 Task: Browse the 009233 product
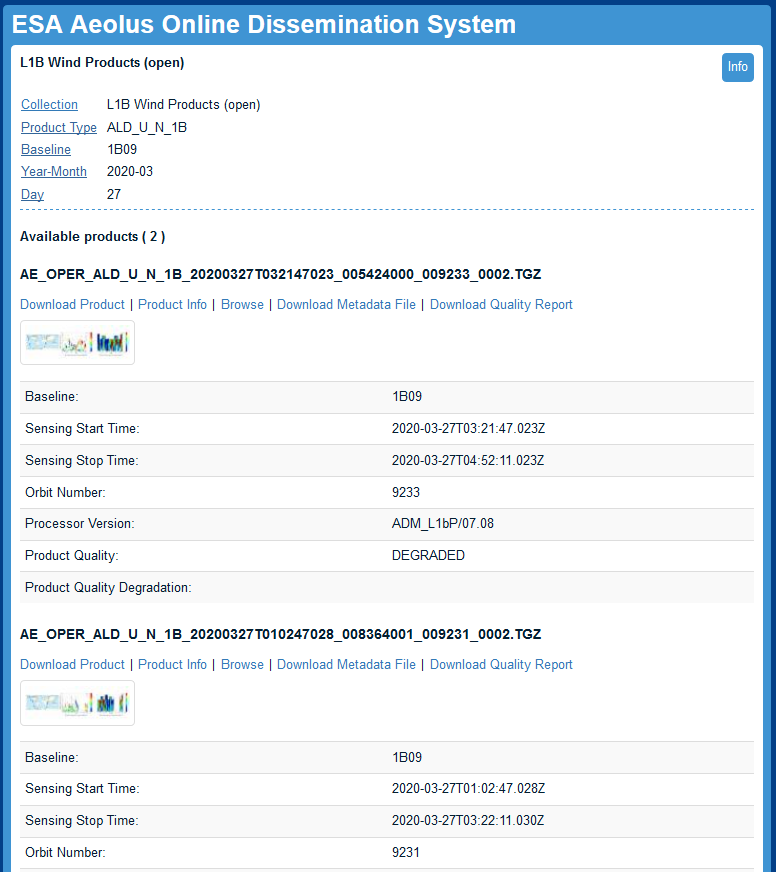243,304
